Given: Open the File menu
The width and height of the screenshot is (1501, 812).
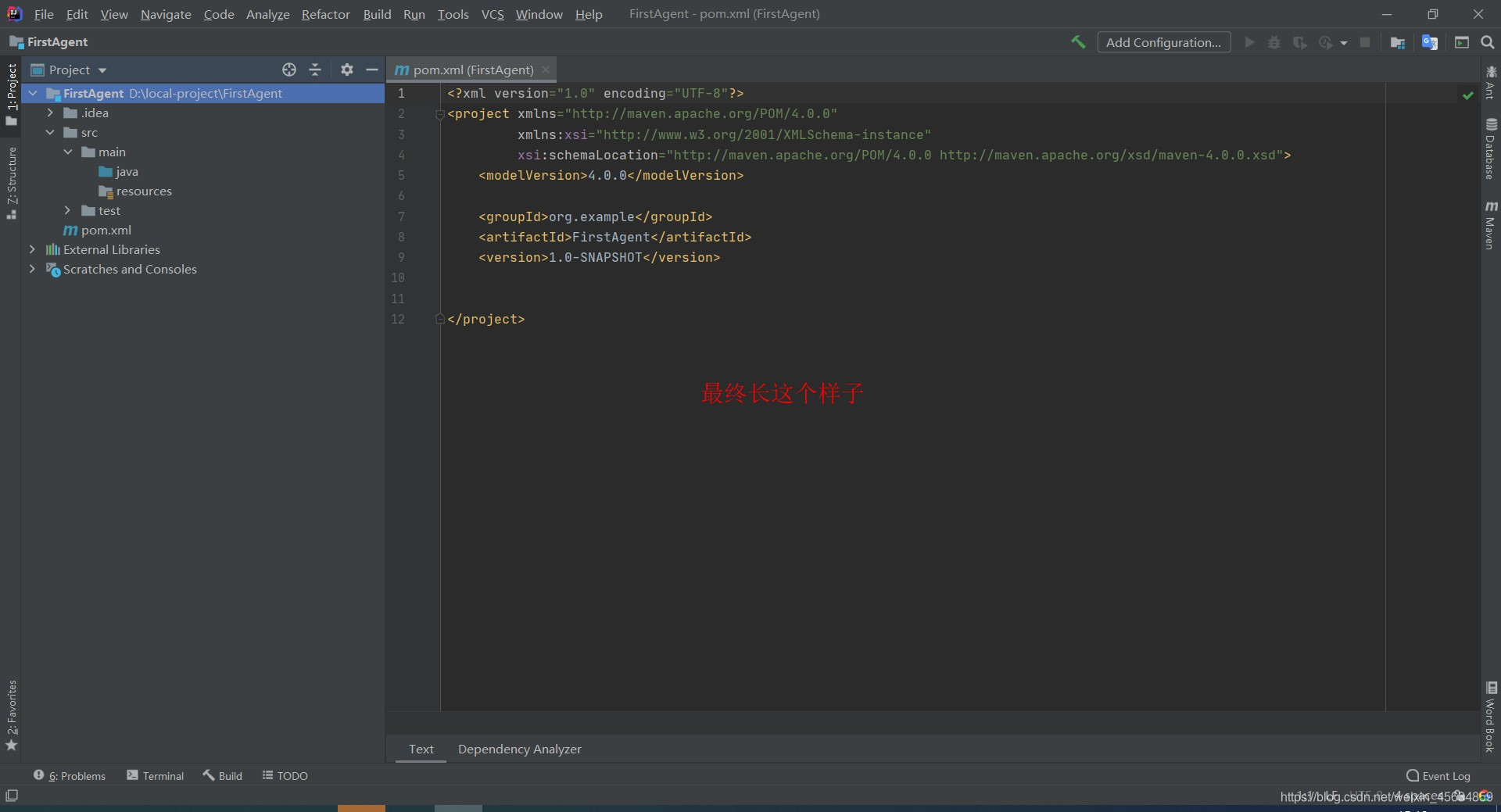Looking at the screenshot, I should pyautogui.click(x=44, y=14).
